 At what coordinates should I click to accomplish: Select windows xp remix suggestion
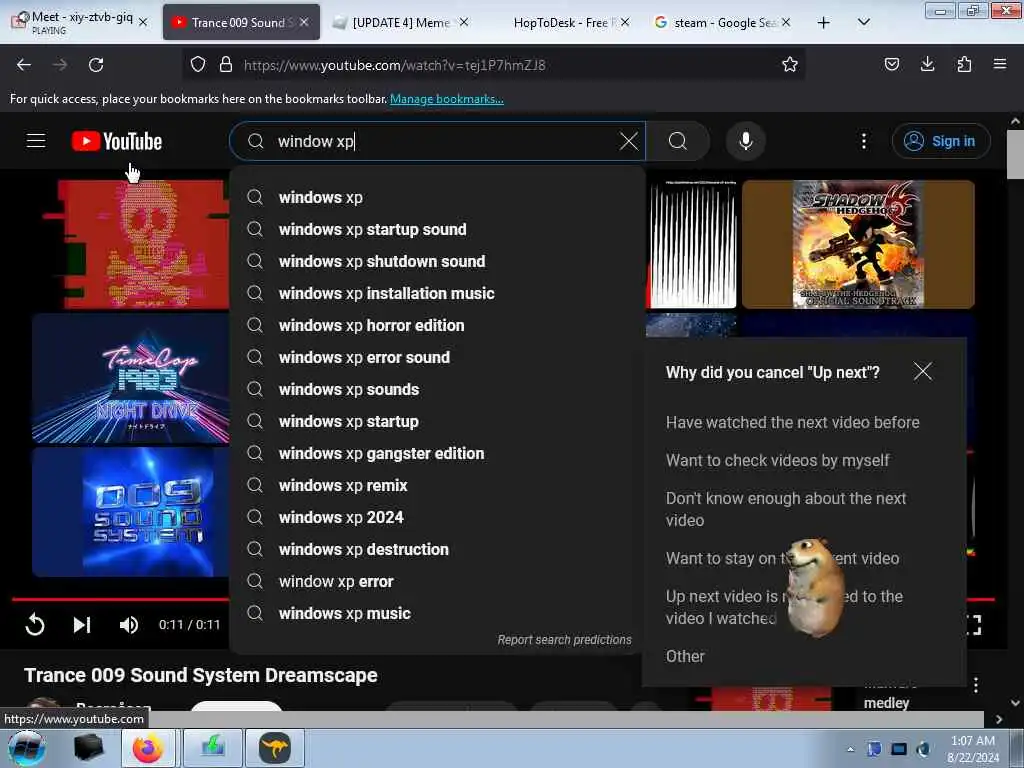point(438,485)
